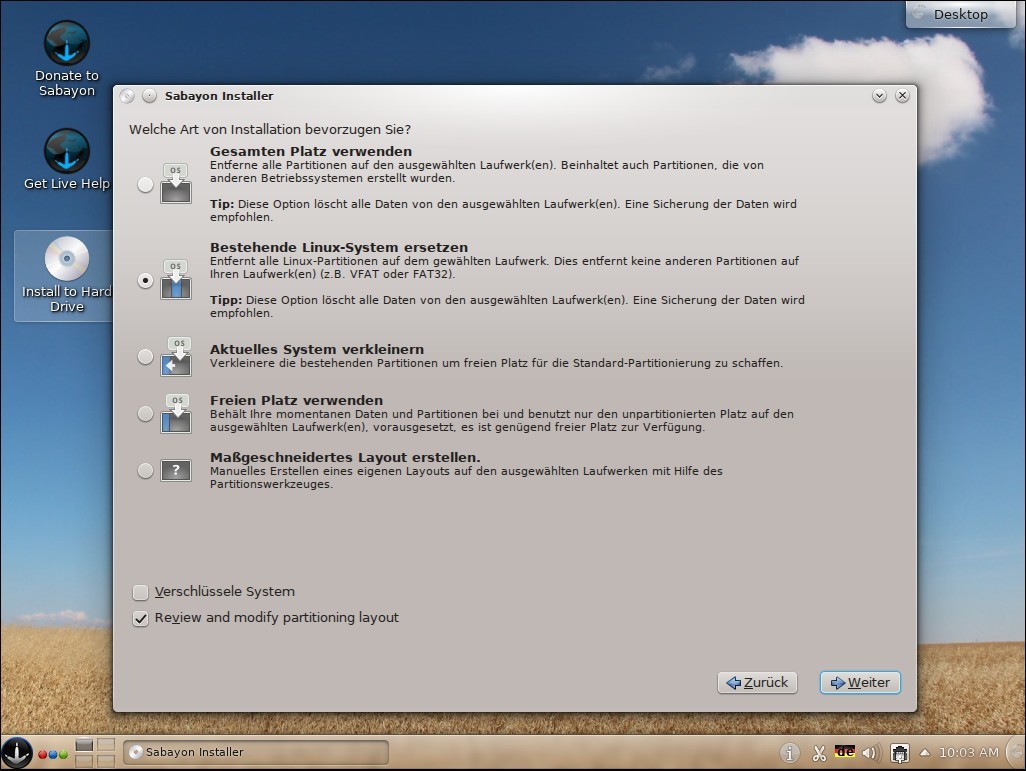Enable the Verschlüssele System checkbox
The height and width of the screenshot is (771, 1026).
141,592
